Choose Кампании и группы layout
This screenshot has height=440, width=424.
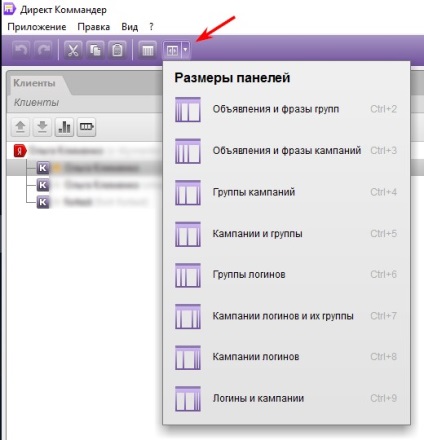286,233
